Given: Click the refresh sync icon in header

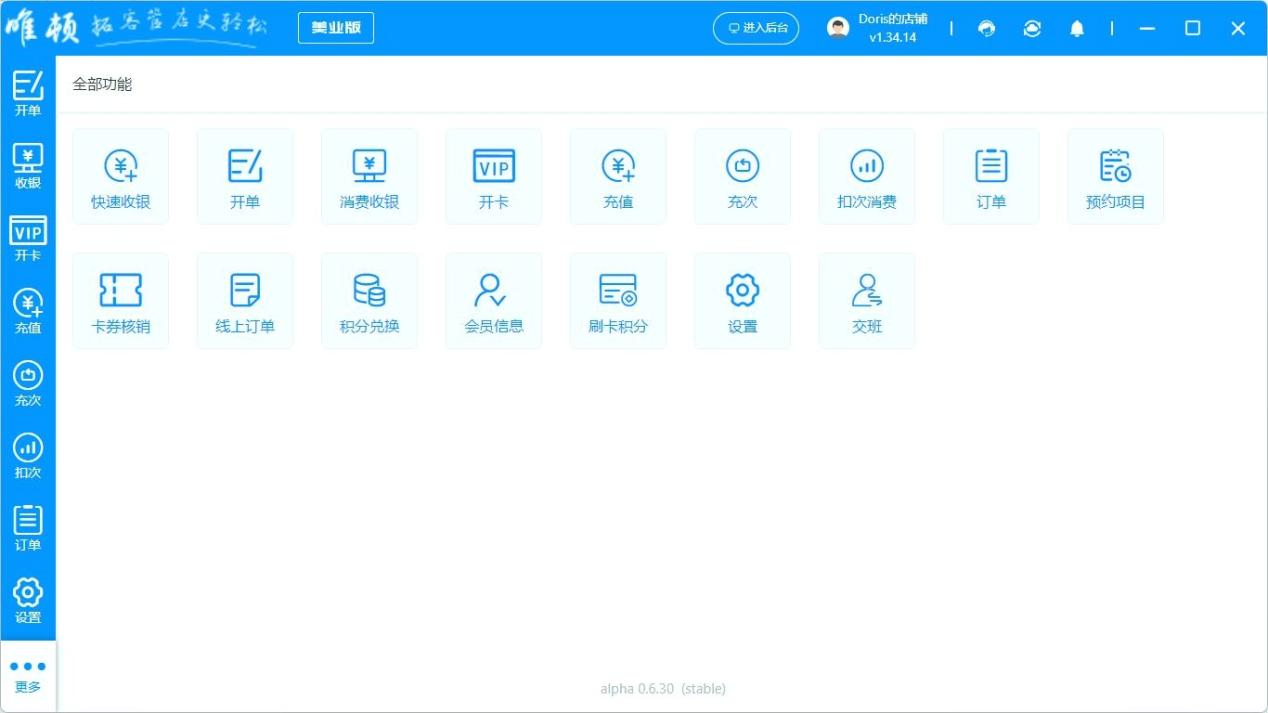Looking at the screenshot, I should (x=1032, y=28).
